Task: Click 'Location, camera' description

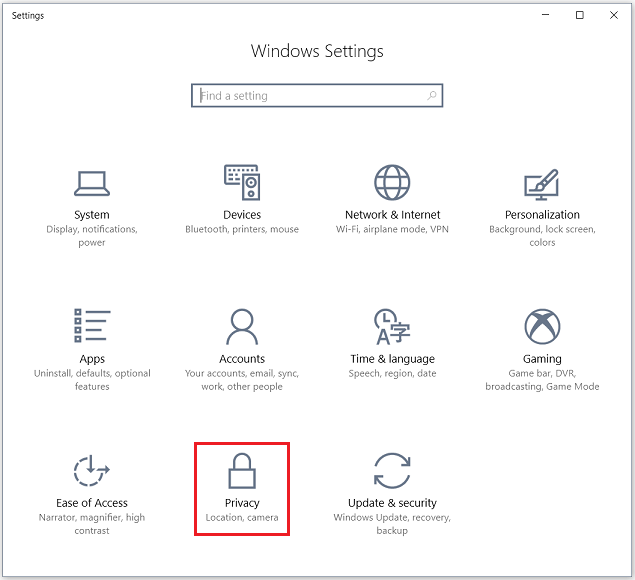Action: 242,518
